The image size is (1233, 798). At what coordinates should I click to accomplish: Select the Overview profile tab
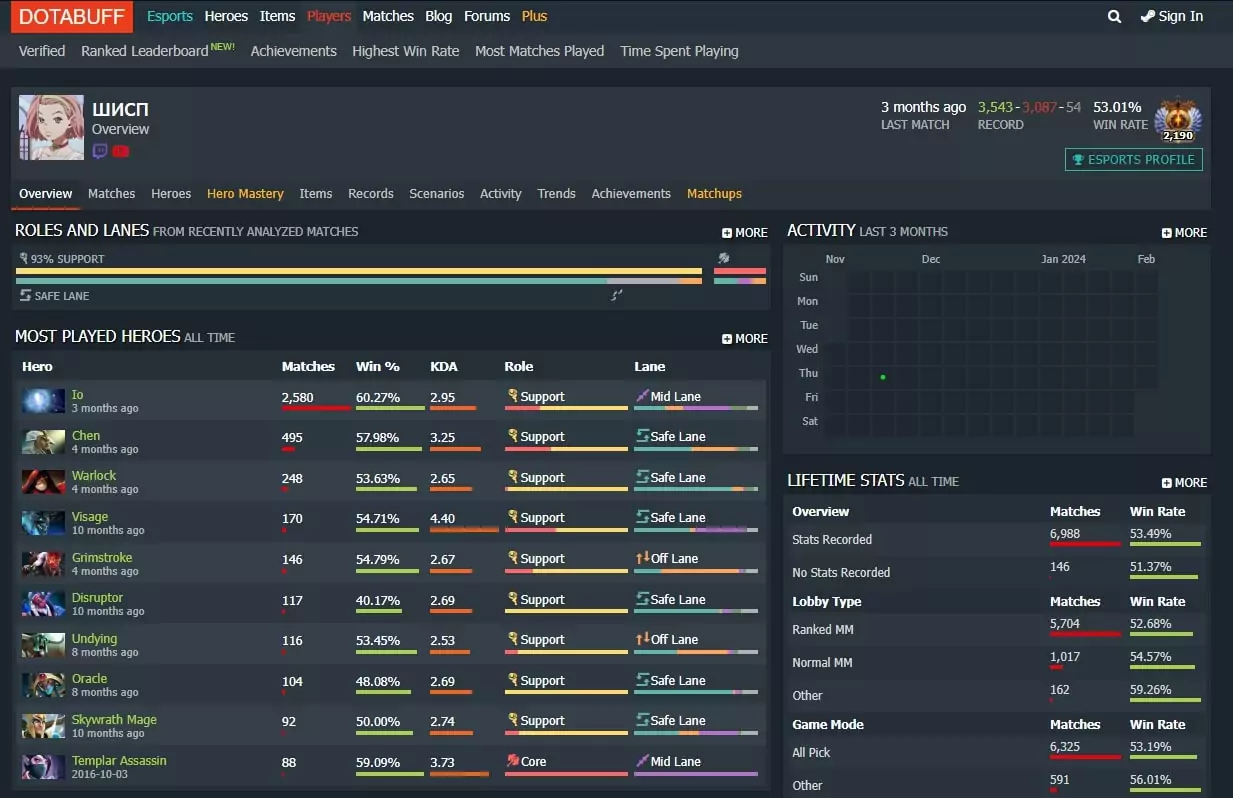tap(46, 194)
